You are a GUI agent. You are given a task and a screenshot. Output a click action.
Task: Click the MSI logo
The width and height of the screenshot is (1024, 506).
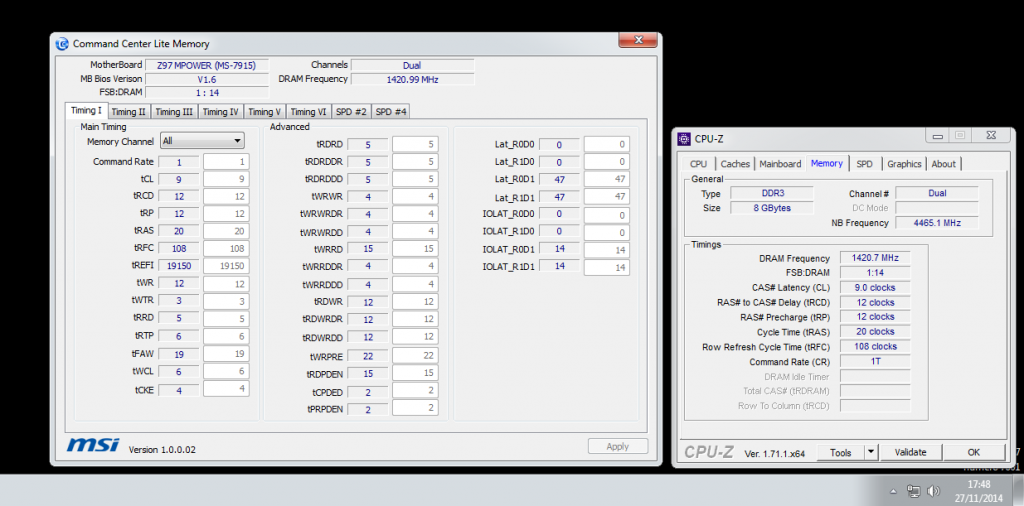93,445
